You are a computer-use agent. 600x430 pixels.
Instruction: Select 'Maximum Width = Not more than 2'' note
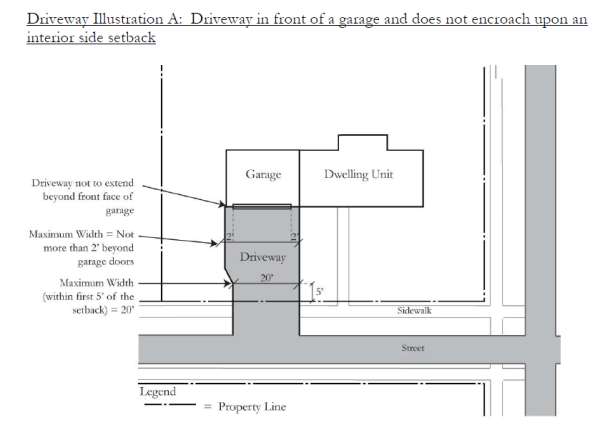82,248
